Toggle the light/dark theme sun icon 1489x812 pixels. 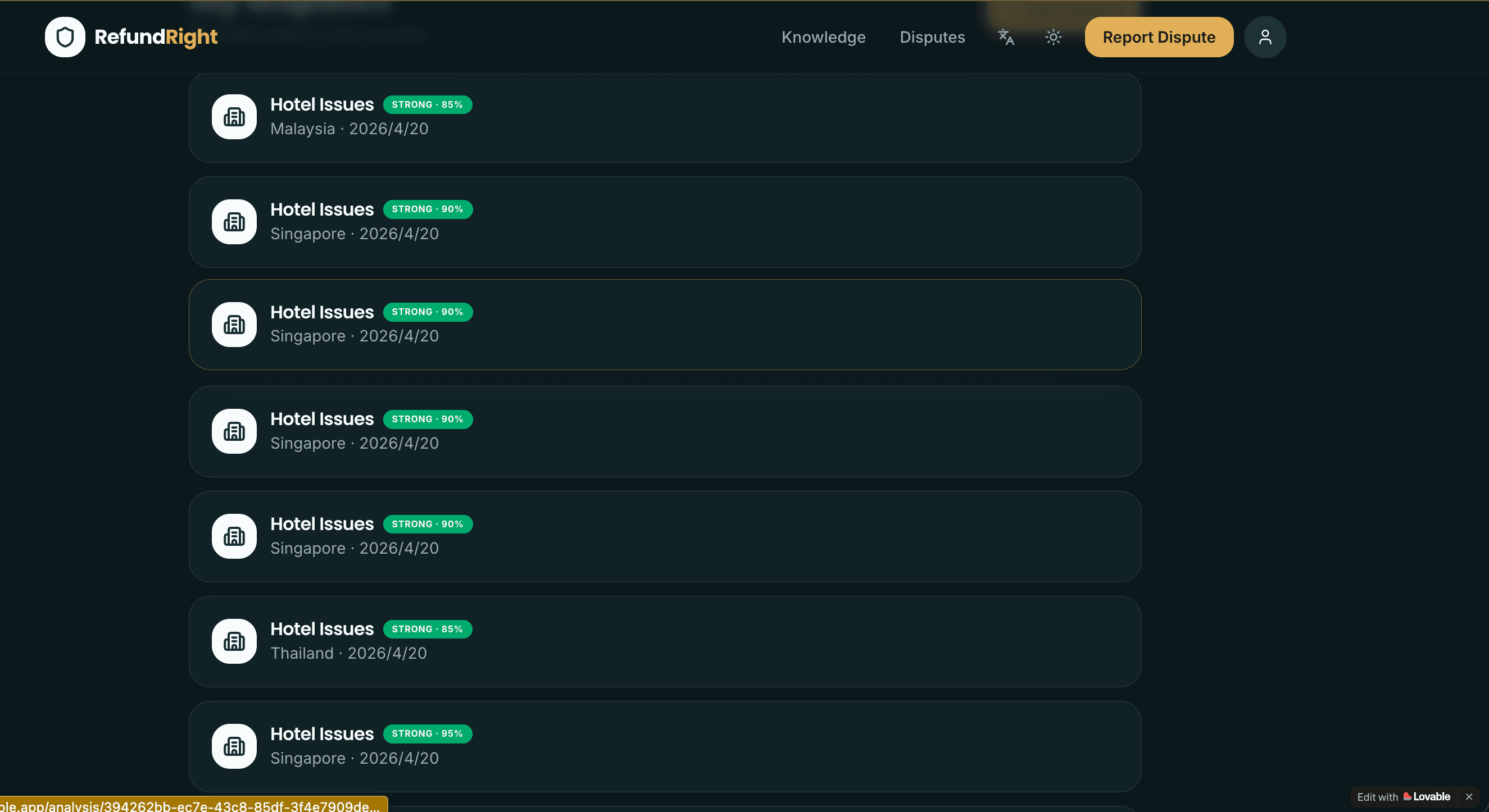point(1053,37)
